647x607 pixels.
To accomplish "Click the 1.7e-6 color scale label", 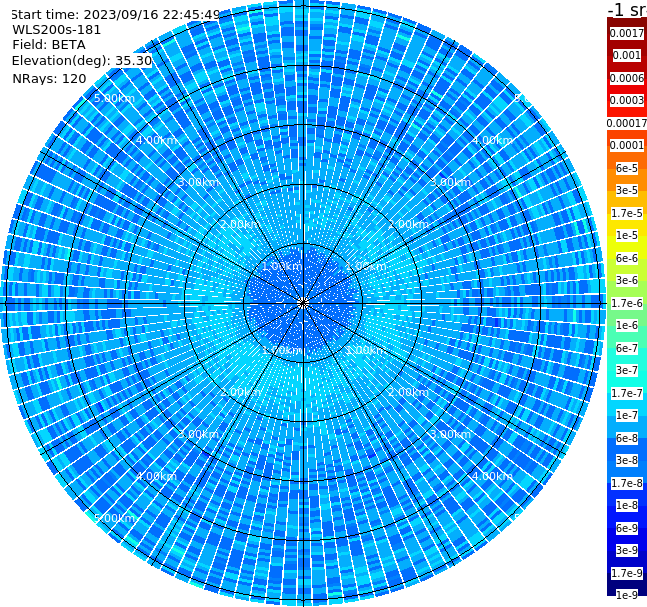I will [x=627, y=303].
